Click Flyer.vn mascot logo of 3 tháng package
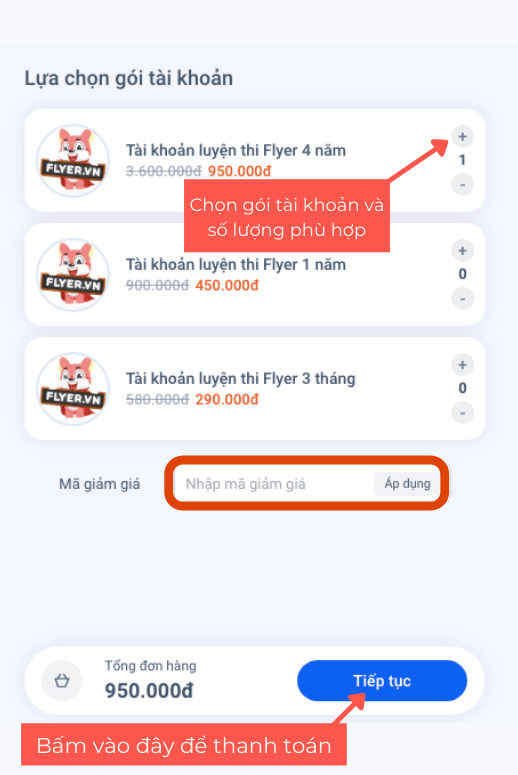 click(73, 388)
